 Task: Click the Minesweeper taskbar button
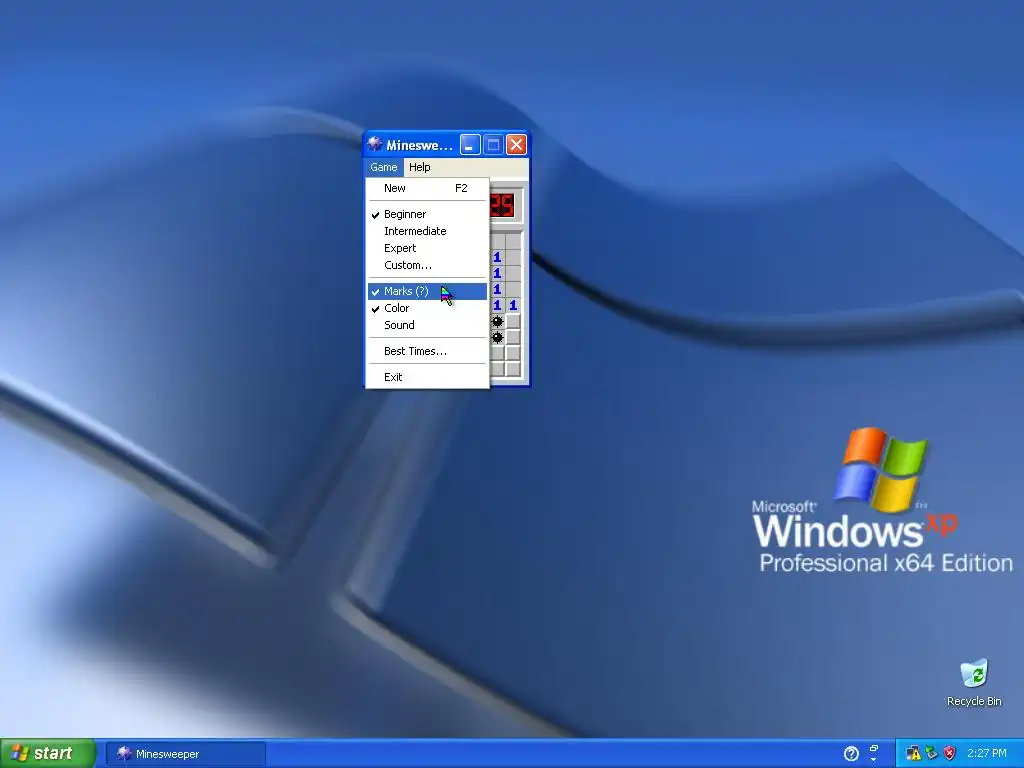(185, 754)
